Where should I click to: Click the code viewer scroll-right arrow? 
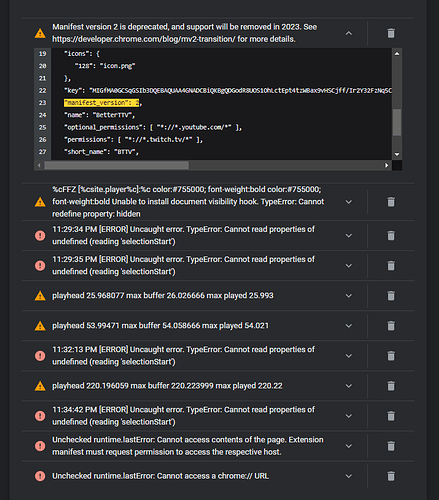coord(387,165)
